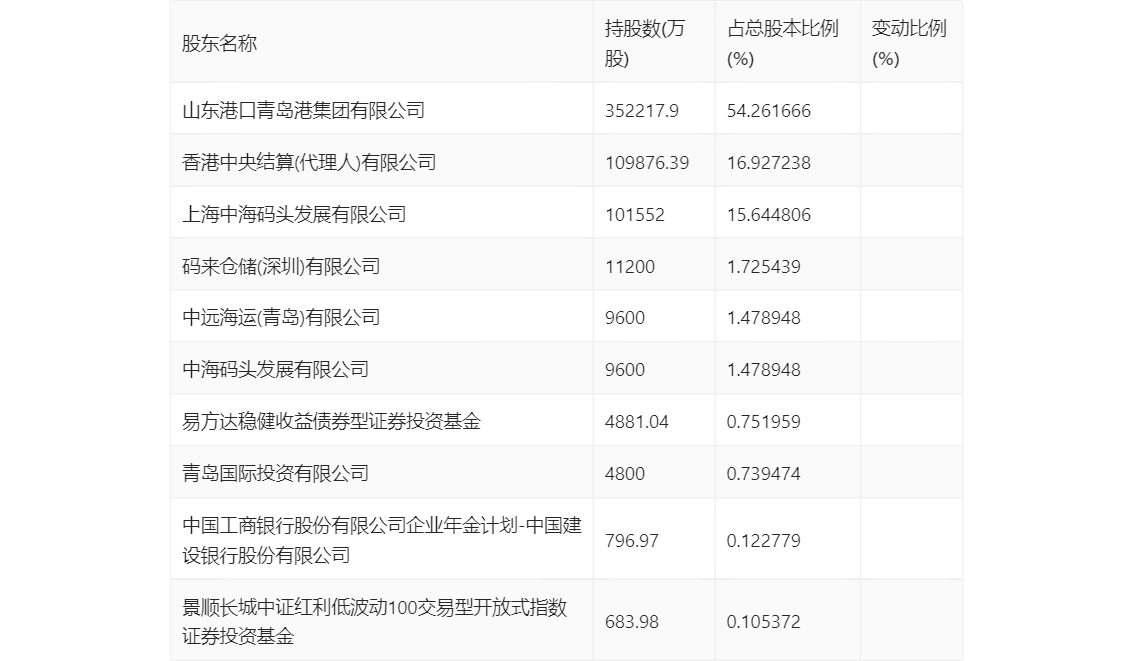
Task: Click 1.478948 in the 中海码头发展 row
Action: (x=764, y=370)
